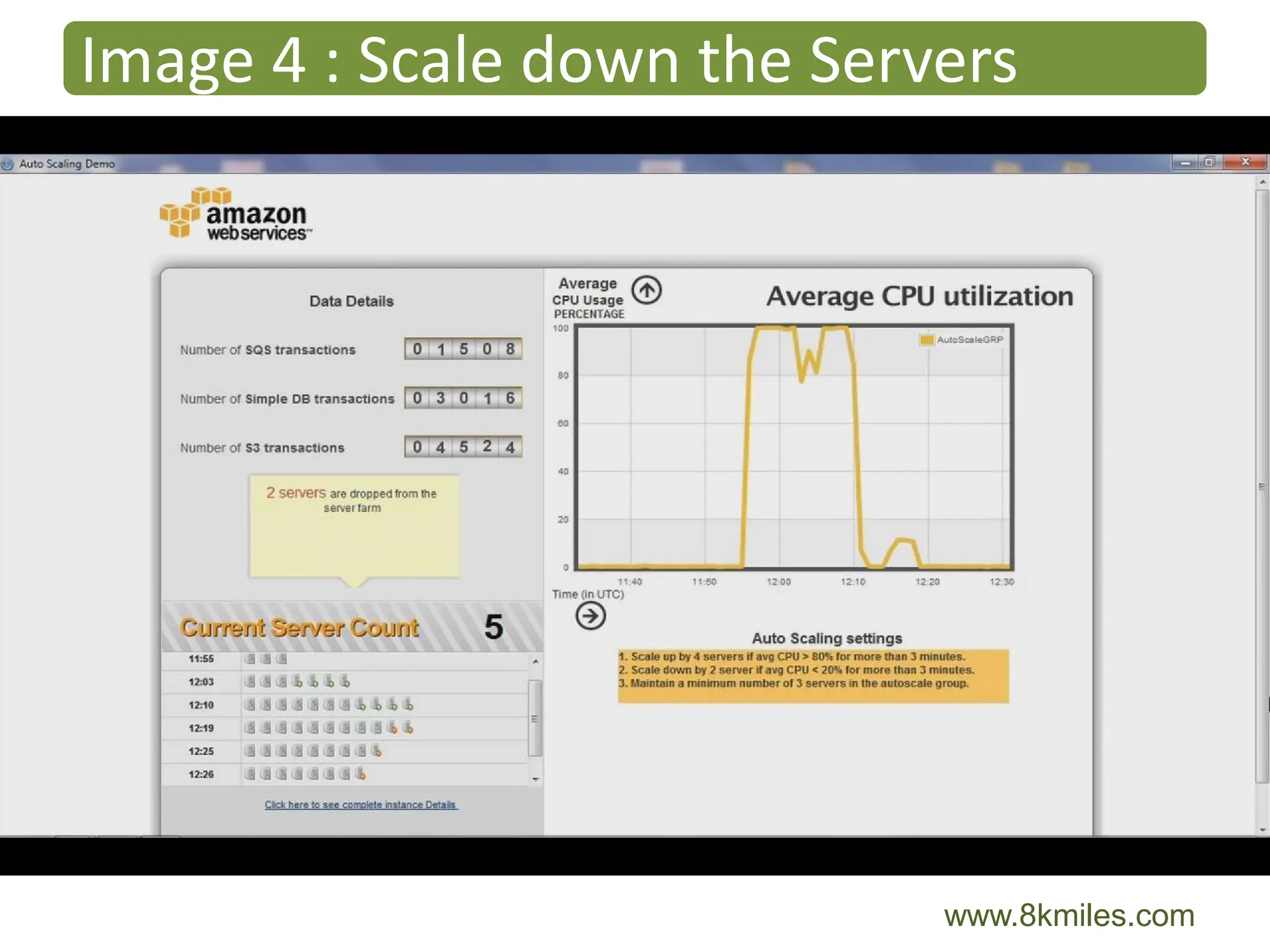Click the server list scrollbar thumb
This screenshot has height=952, width=1270.
535,718
